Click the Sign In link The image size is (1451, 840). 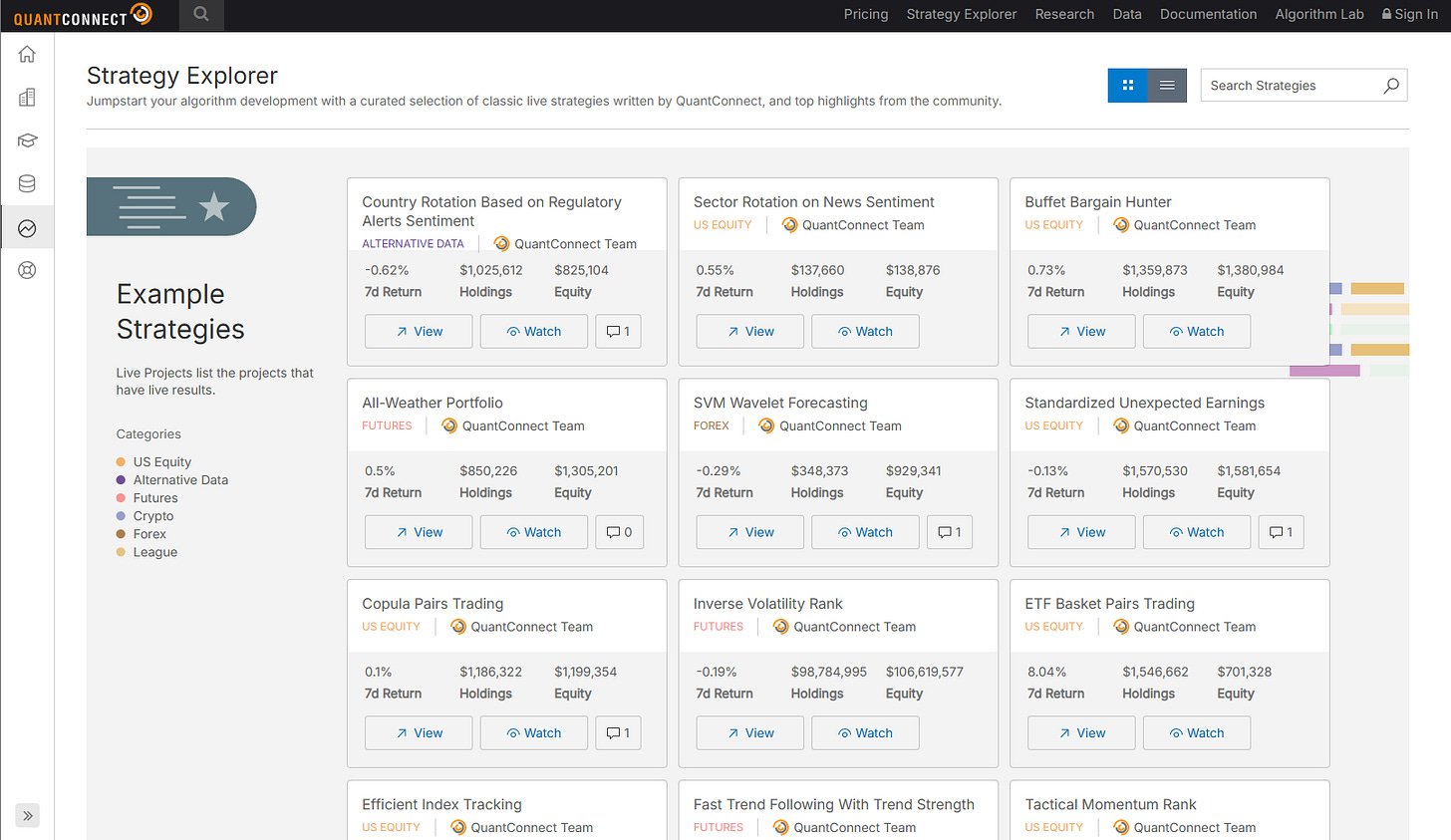tap(1409, 14)
